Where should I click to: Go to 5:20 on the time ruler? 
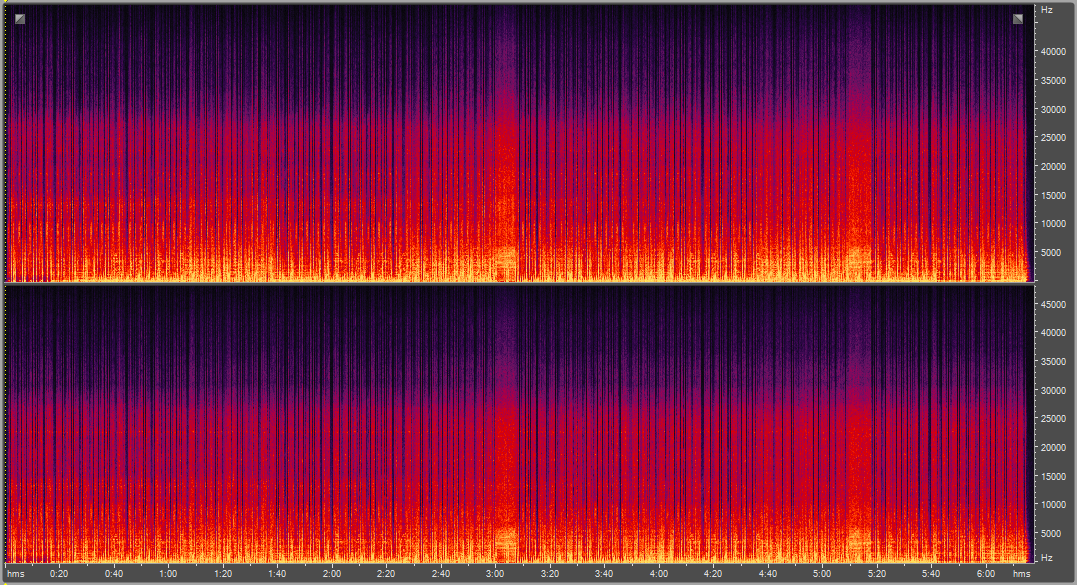point(876,574)
